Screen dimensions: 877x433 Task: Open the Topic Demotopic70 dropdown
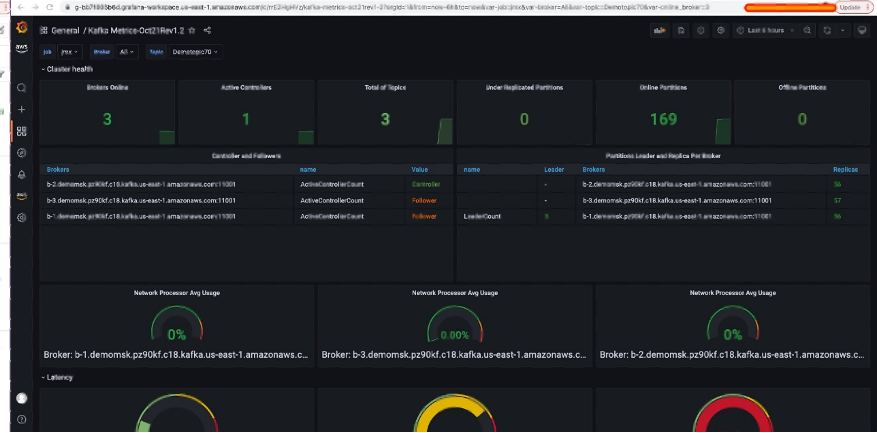[x=195, y=51]
